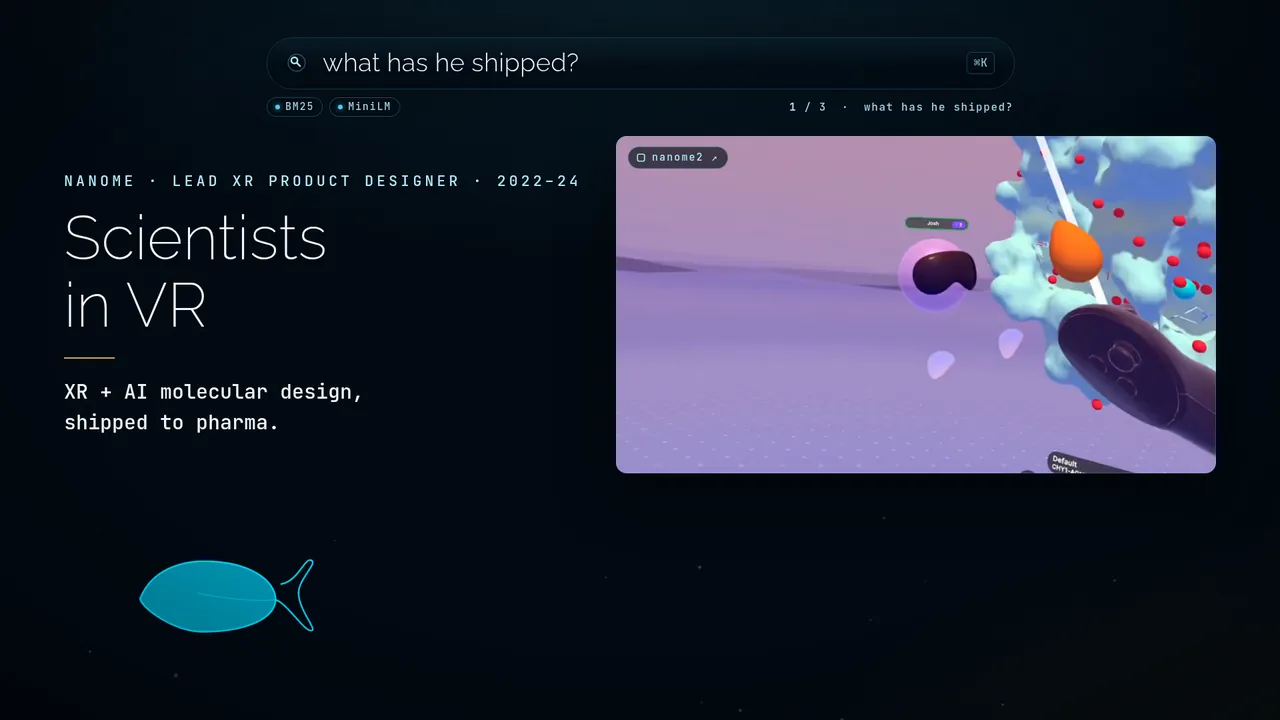Image resolution: width=1280 pixels, height=720 pixels.
Task: Click the magnifying glass search icon
Action: point(296,63)
